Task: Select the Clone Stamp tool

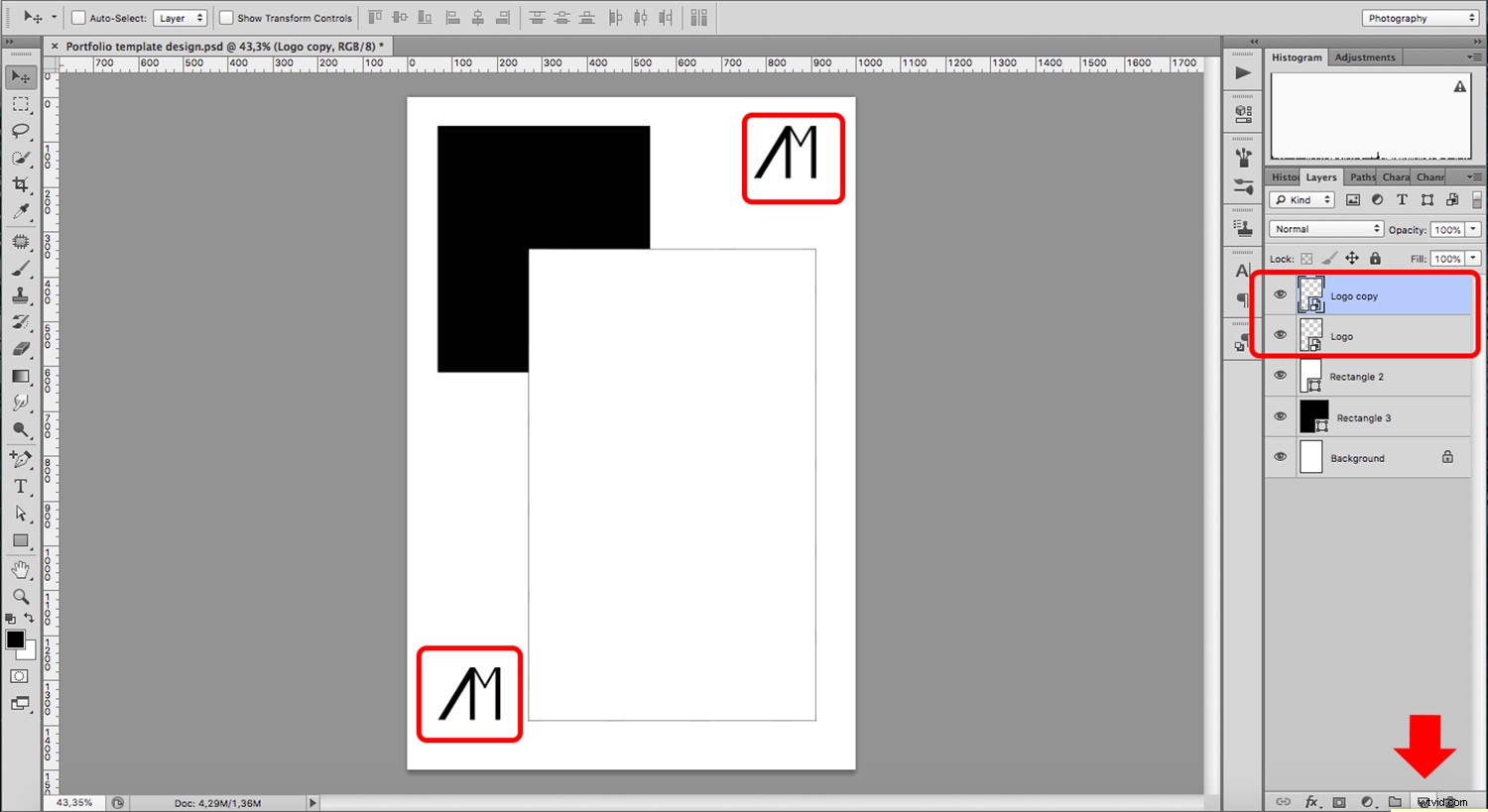Action: pyautogui.click(x=20, y=294)
